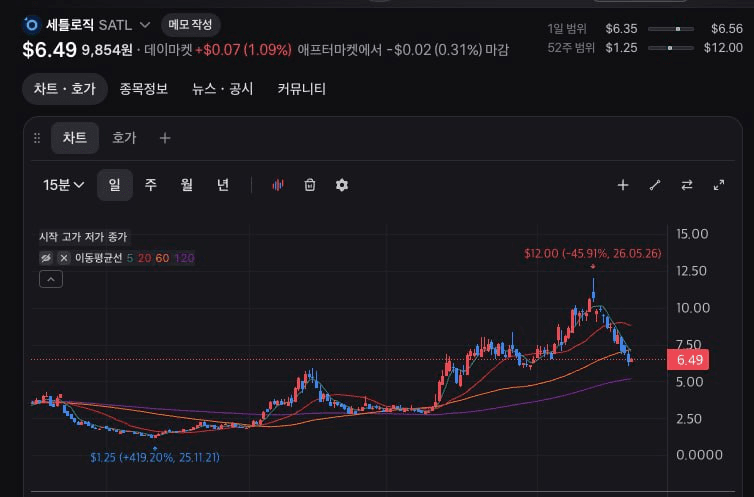Remove the 이동평균선 indicator with X
Viewport: 754px width, 497px height.
(63, 258)
